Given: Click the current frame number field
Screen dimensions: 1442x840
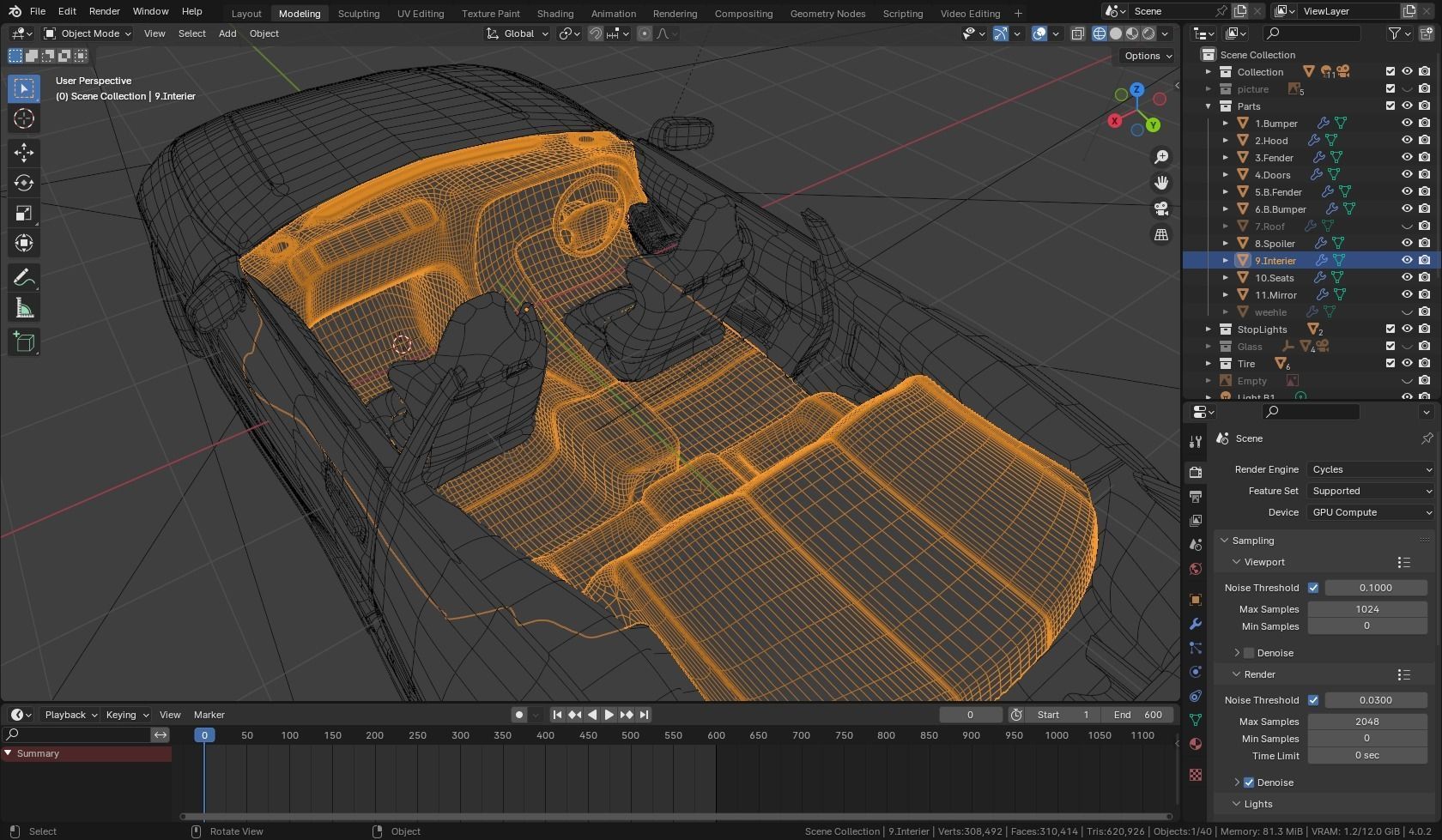Looking at the screenshot, I should click(970, 715).
